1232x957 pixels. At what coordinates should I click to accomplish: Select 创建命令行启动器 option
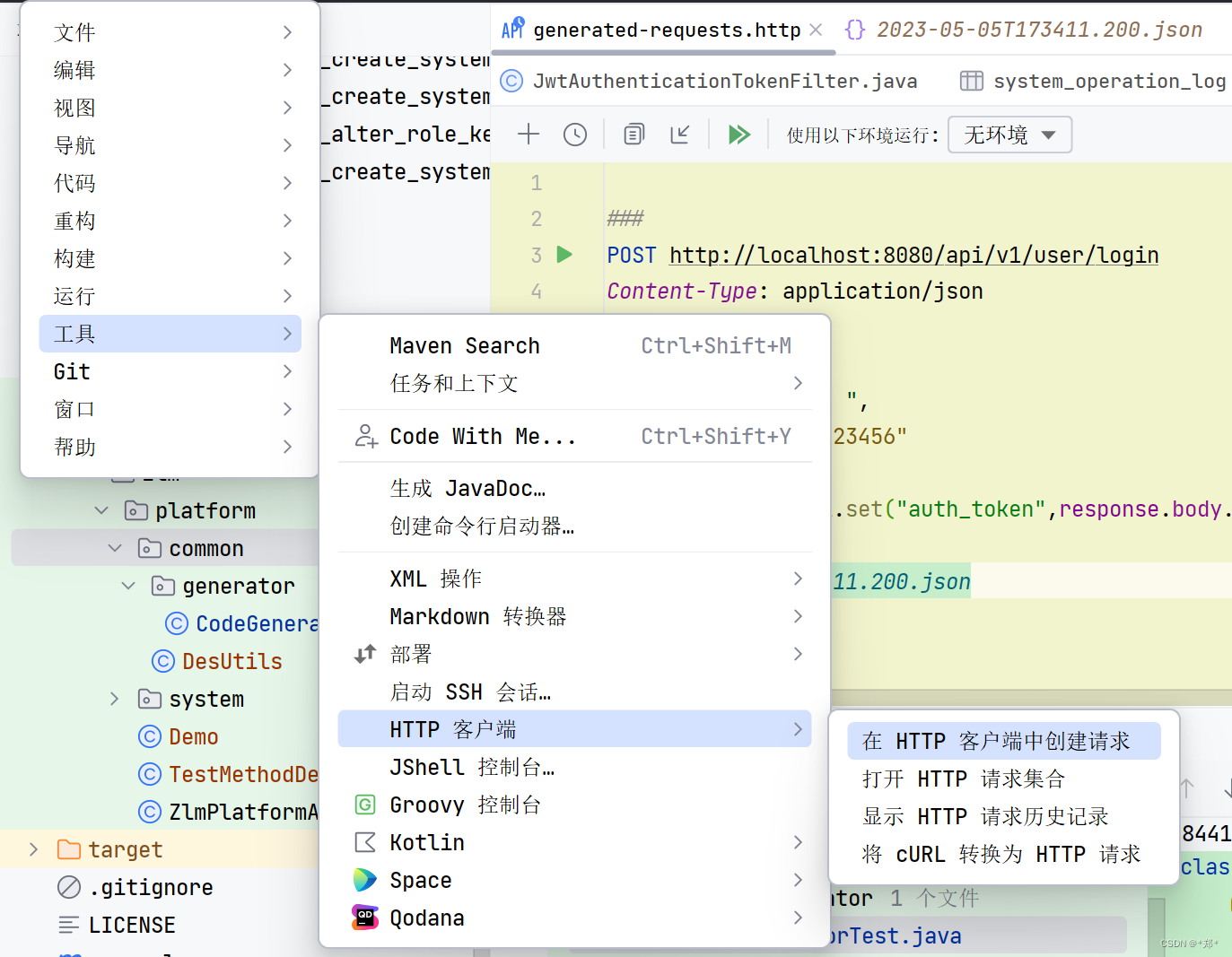click(574, 526)
